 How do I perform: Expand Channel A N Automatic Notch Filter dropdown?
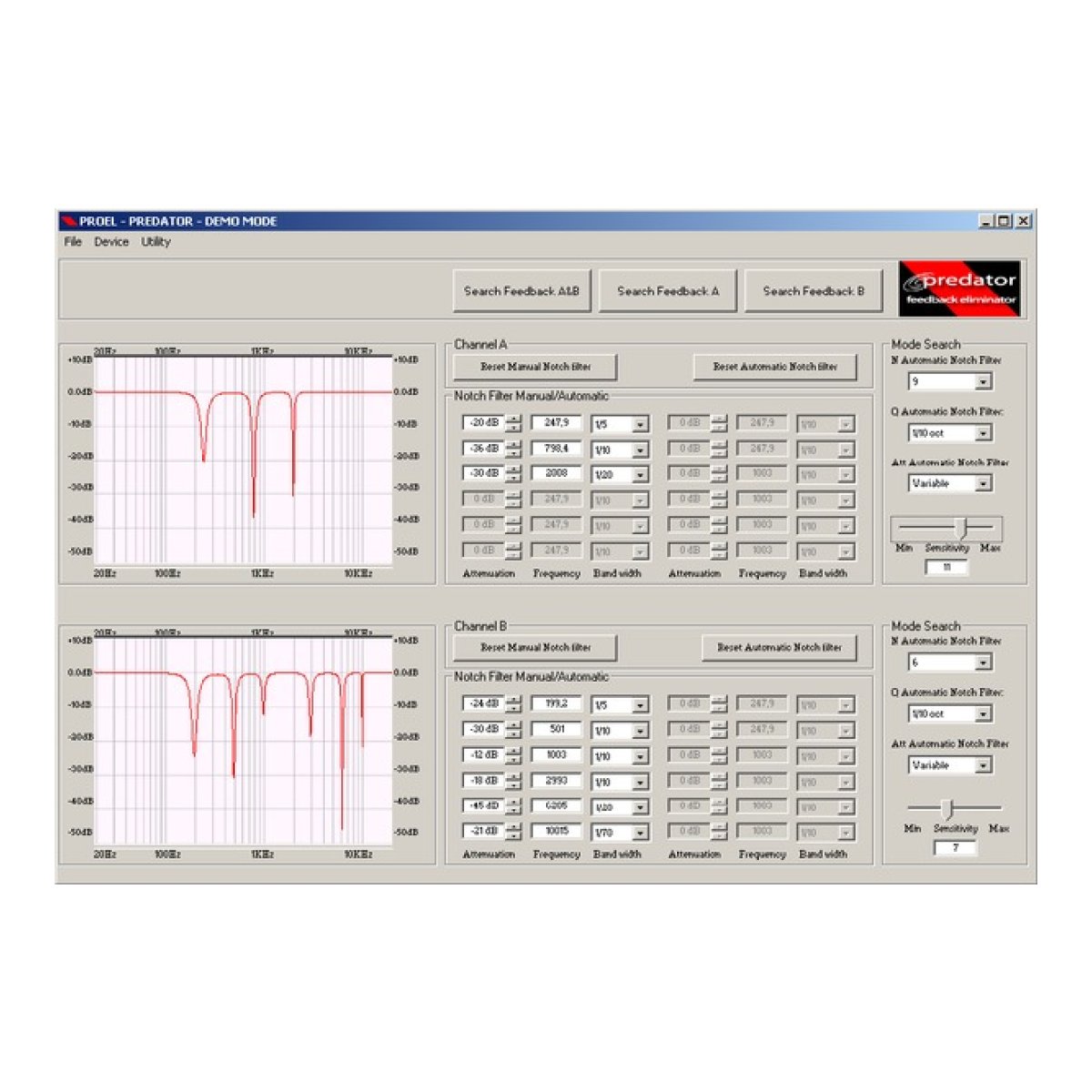pos(983,382)
